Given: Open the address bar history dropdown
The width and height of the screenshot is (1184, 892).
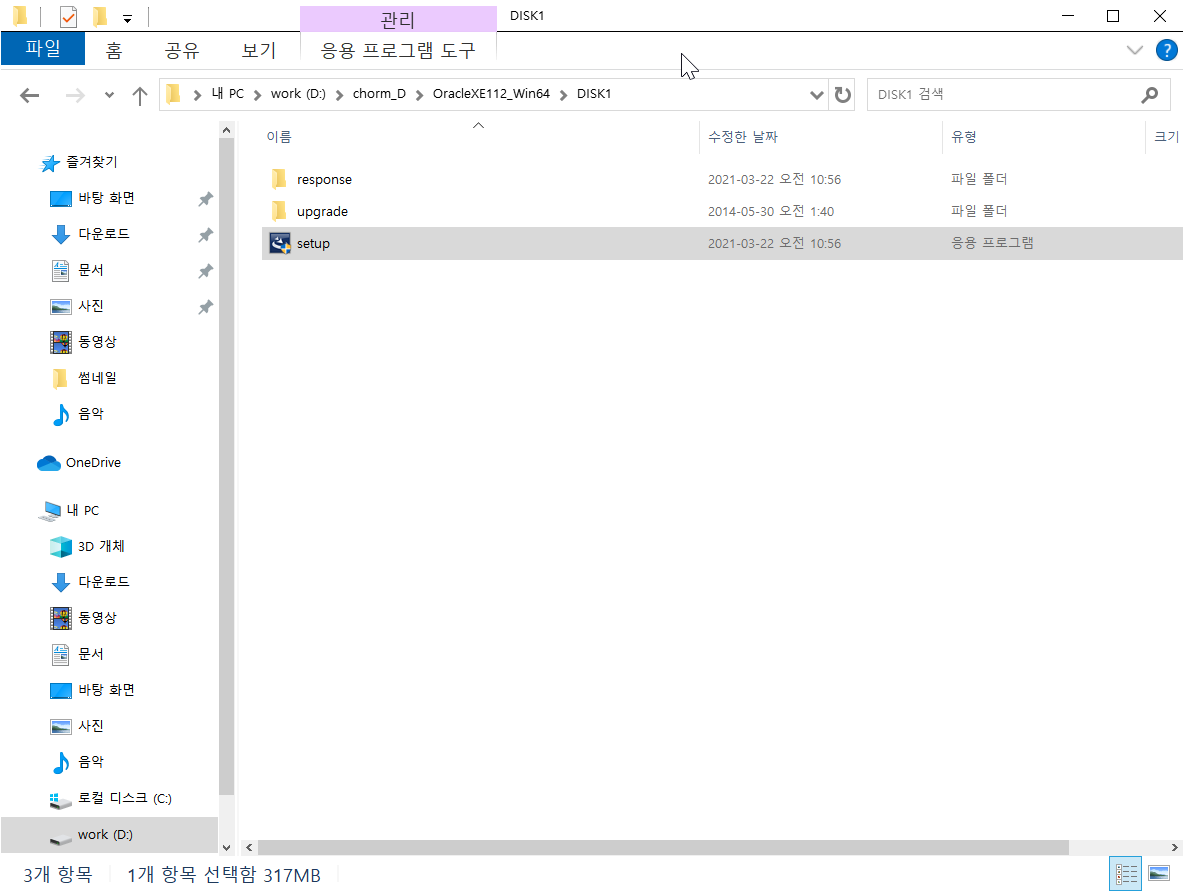Looking at the screenshot, I should pyautogui.click(x=816, y=95).
